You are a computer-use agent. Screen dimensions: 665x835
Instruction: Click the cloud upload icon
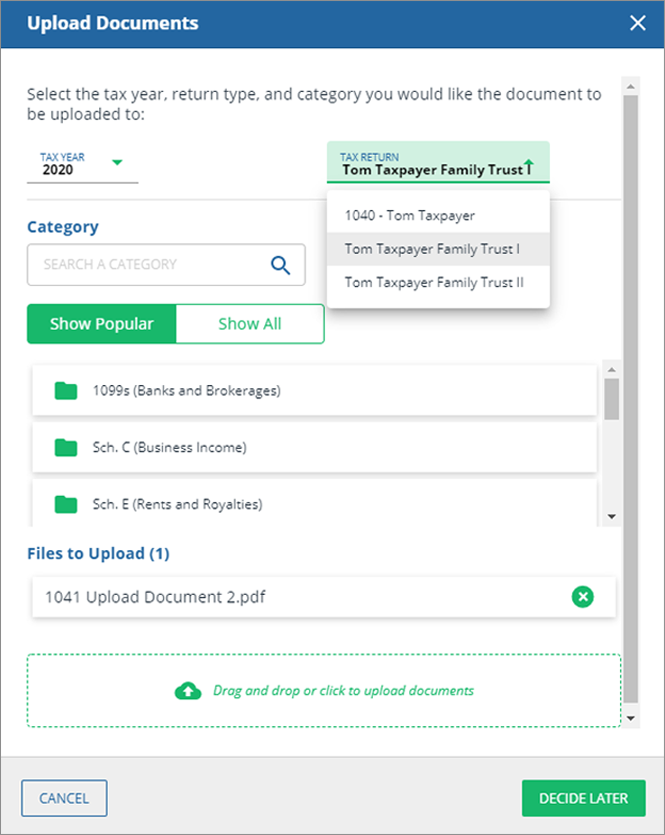click(x=188, y=691)
